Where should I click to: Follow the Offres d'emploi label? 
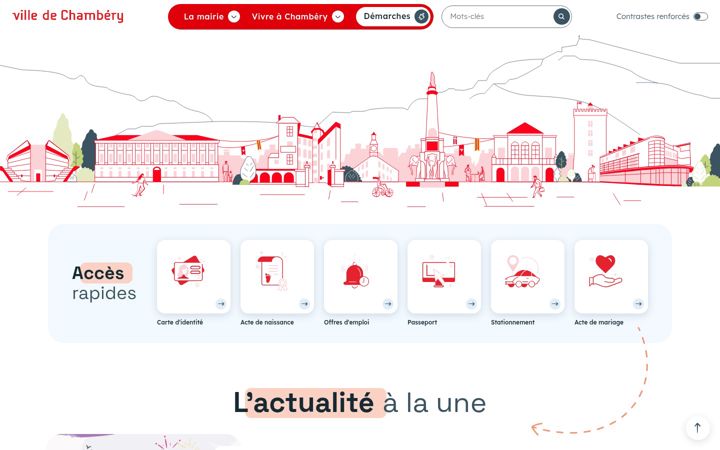pyautogui.click(x=346, y=322)
